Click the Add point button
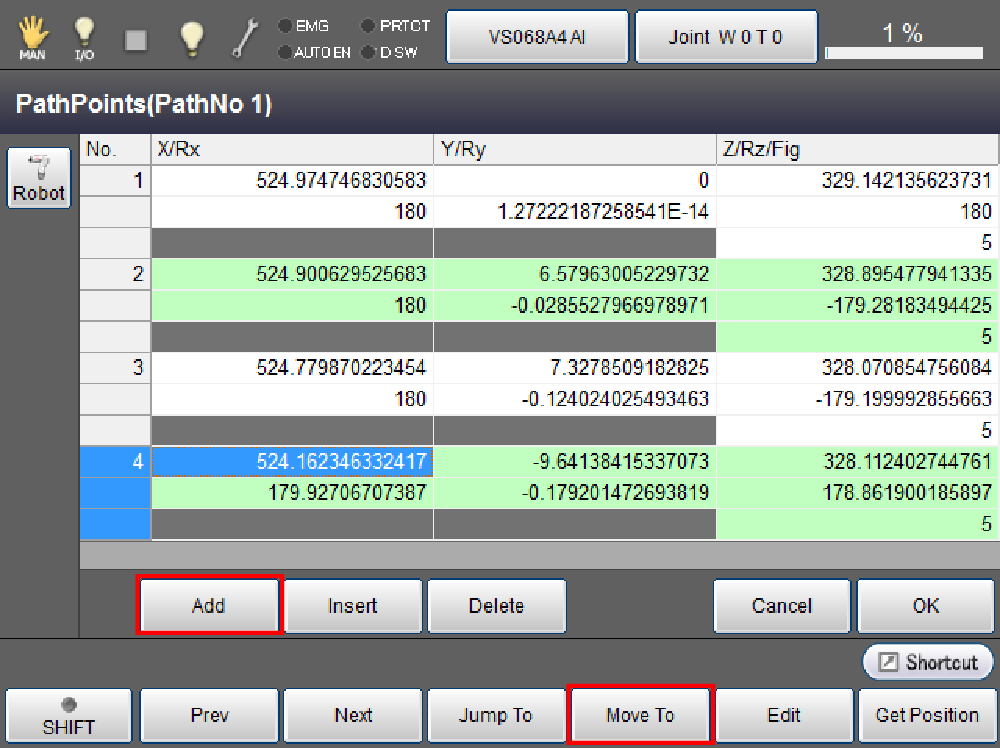Screen dimensions: 1000x748 (x=209, y=605)
